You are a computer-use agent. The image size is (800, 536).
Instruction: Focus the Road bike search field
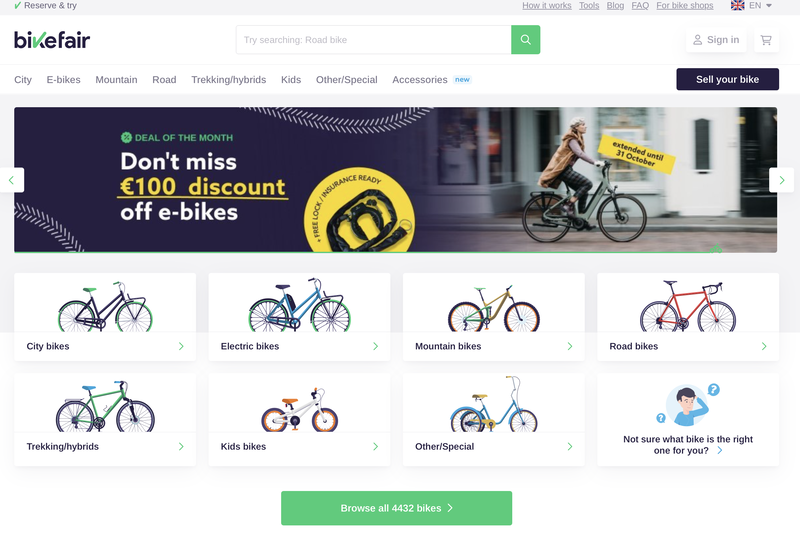tap(373, 40)
